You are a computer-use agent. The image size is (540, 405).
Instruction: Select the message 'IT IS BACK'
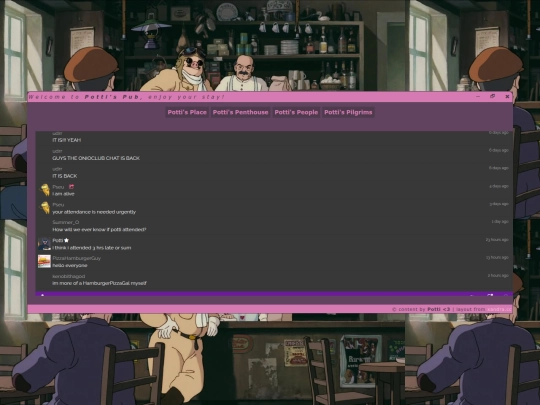(x=65, y=176)
